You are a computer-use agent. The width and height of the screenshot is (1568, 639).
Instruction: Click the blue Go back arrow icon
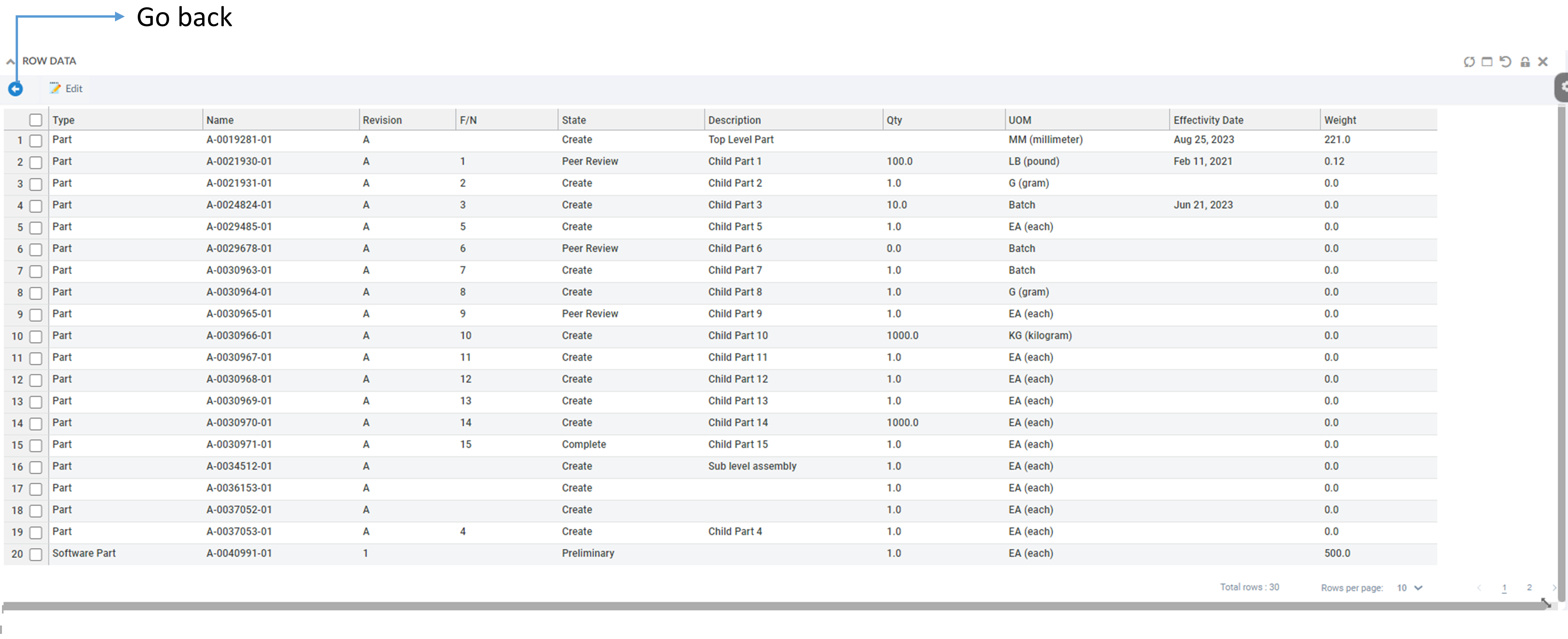[x=15, y=89]
